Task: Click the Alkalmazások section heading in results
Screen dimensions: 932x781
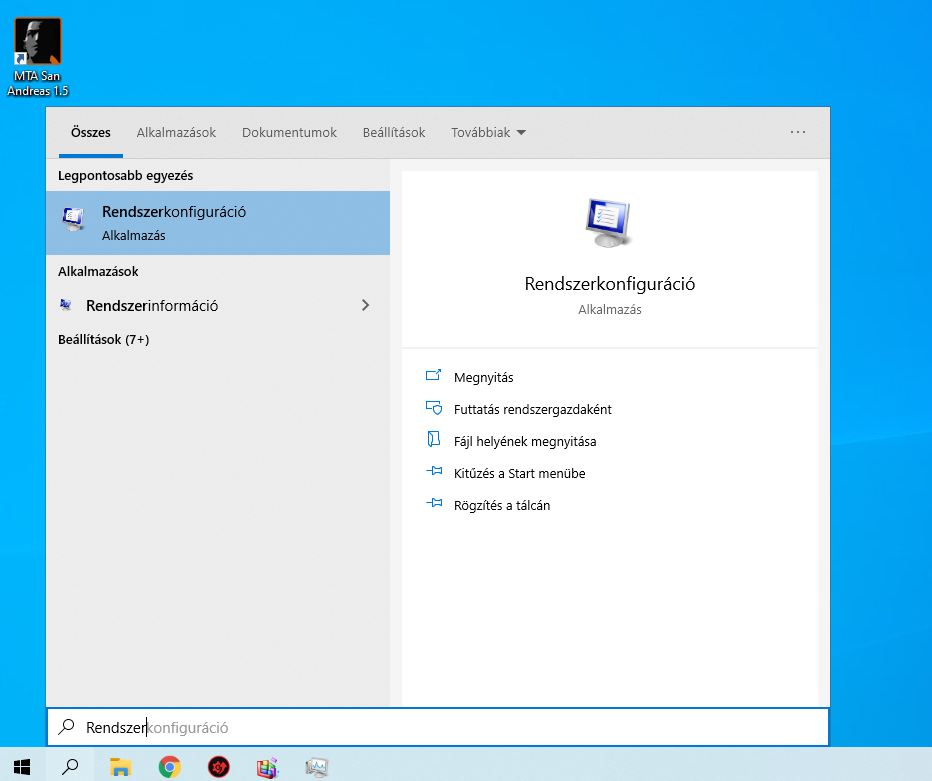Action: [x=98, y=272]
